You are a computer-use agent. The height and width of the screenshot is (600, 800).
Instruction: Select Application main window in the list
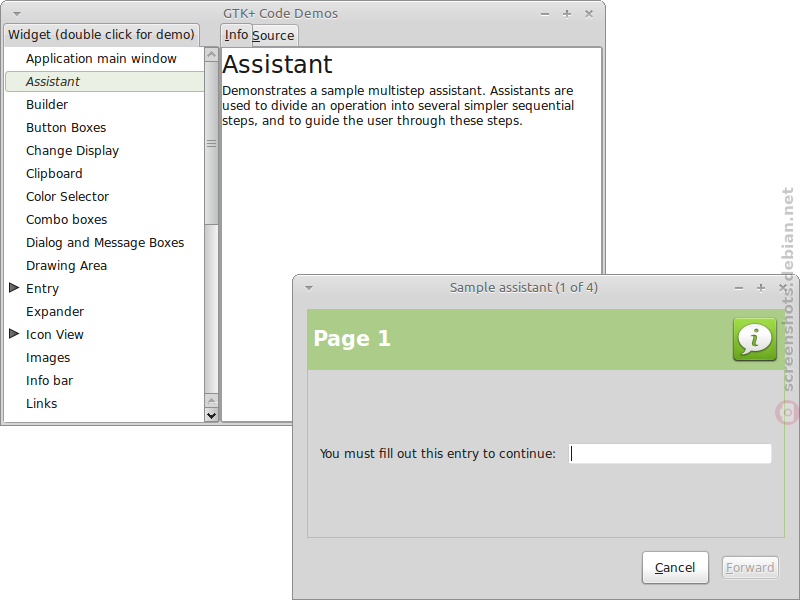(102, 59)
